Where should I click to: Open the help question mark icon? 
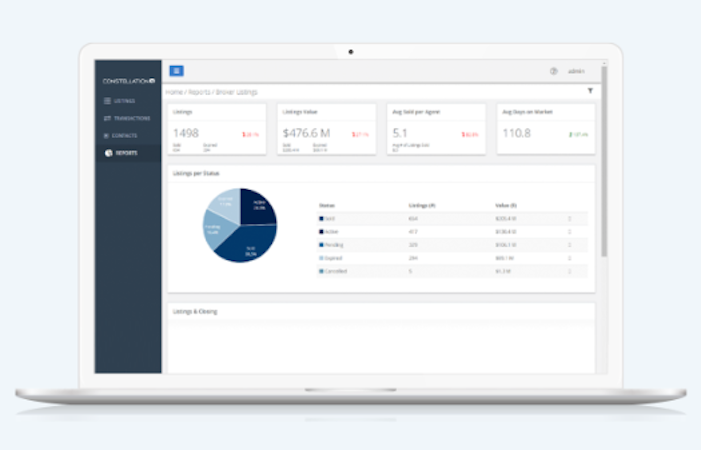[553, 71]
